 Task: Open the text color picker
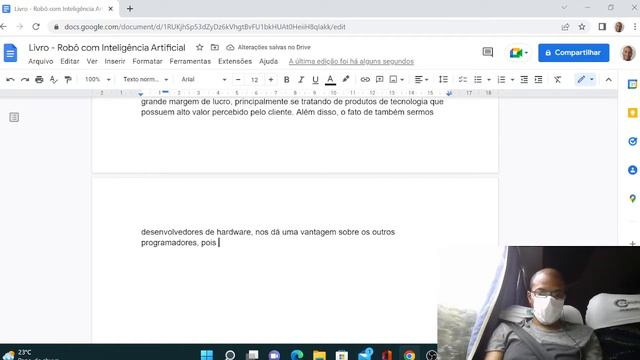point(330,80)
